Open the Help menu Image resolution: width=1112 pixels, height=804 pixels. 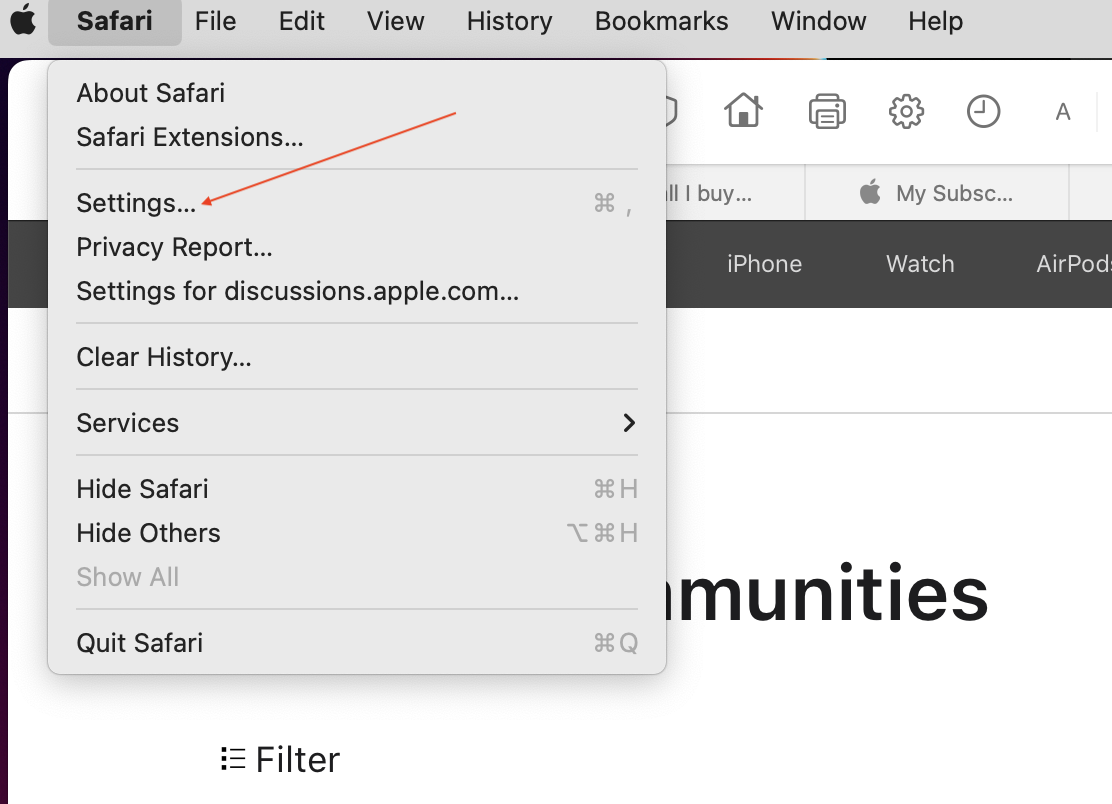coord(935,21)
